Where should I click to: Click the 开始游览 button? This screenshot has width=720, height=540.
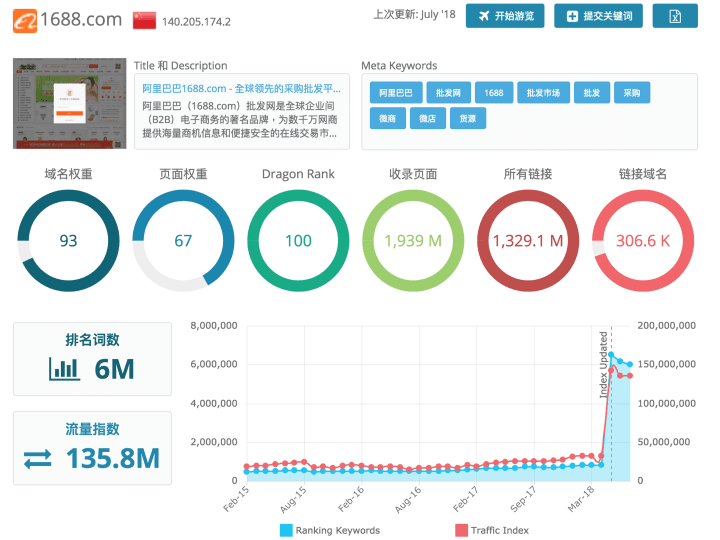tap(505, 16)
